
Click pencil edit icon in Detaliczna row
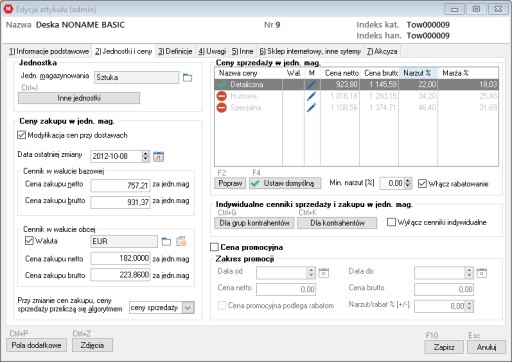pyautogui.click(x=311, y=84)
